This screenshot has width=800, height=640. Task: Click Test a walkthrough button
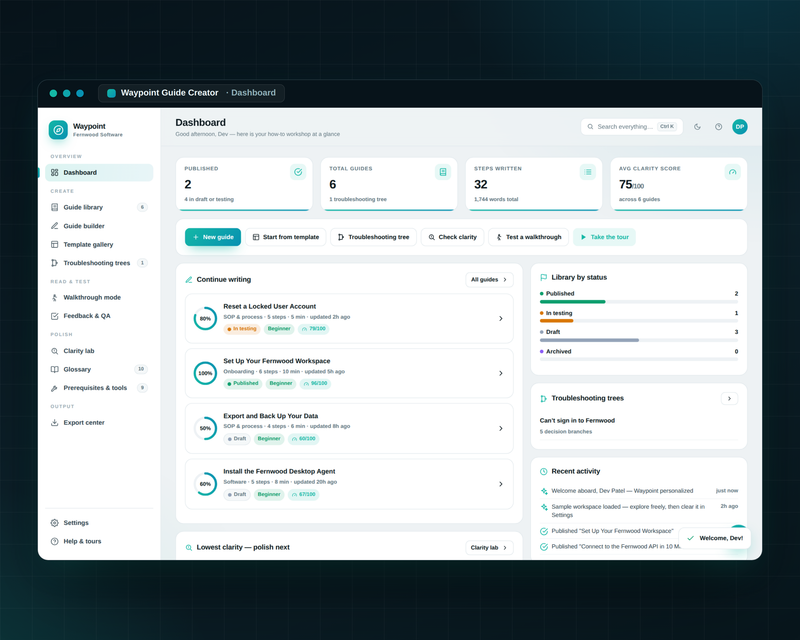[529, 237]
